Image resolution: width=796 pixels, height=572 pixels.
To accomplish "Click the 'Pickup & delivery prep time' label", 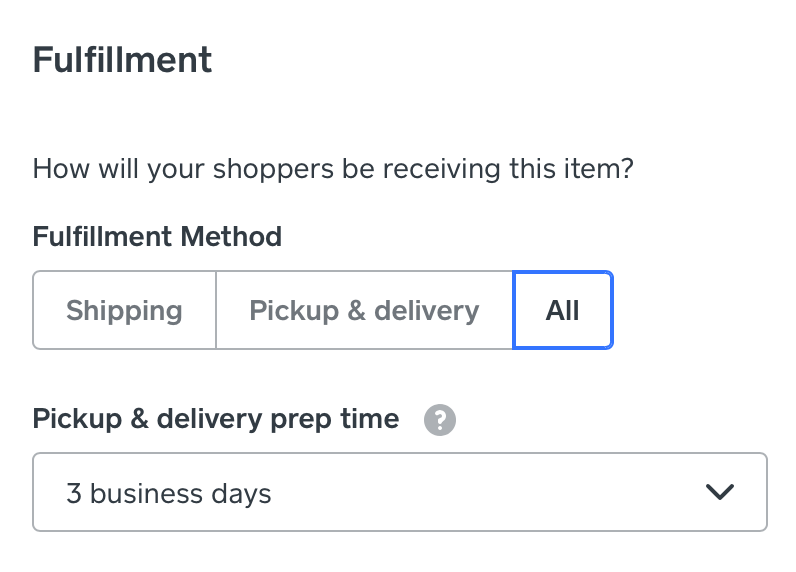I will [x=216, y=419].
